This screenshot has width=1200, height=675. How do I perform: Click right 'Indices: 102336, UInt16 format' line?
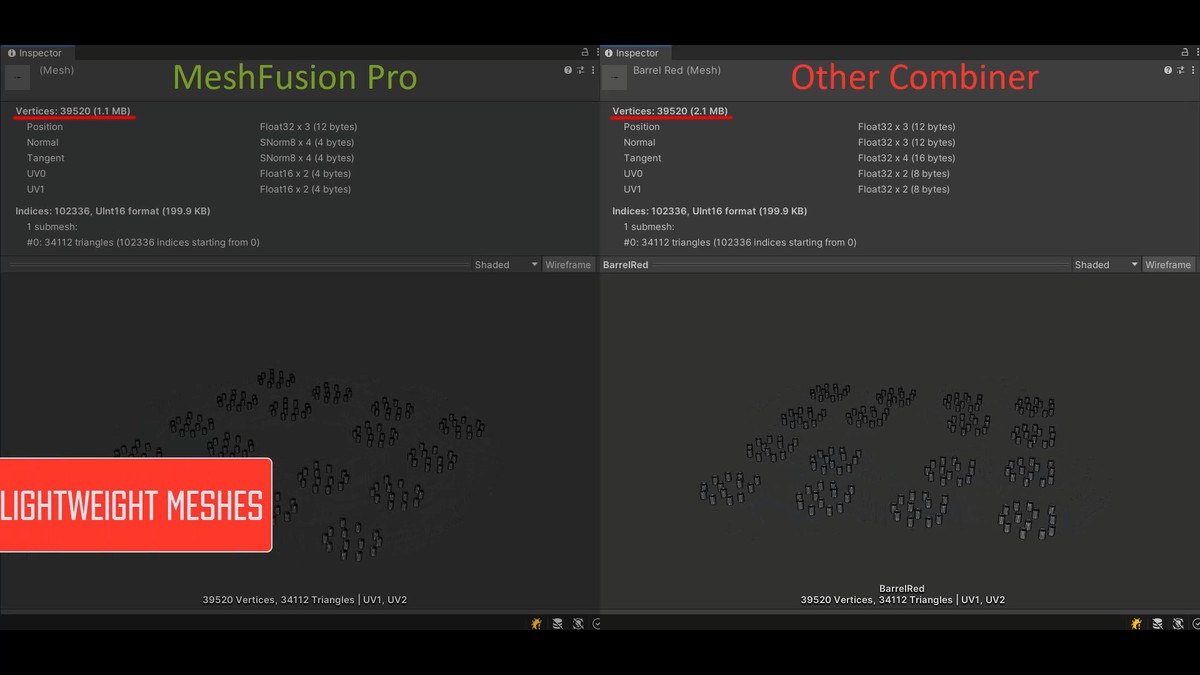tap(710, 211)
